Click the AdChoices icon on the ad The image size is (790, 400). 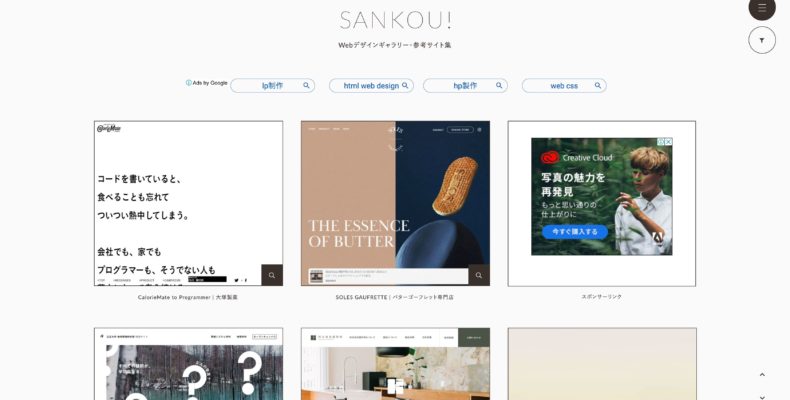point(661,142)
